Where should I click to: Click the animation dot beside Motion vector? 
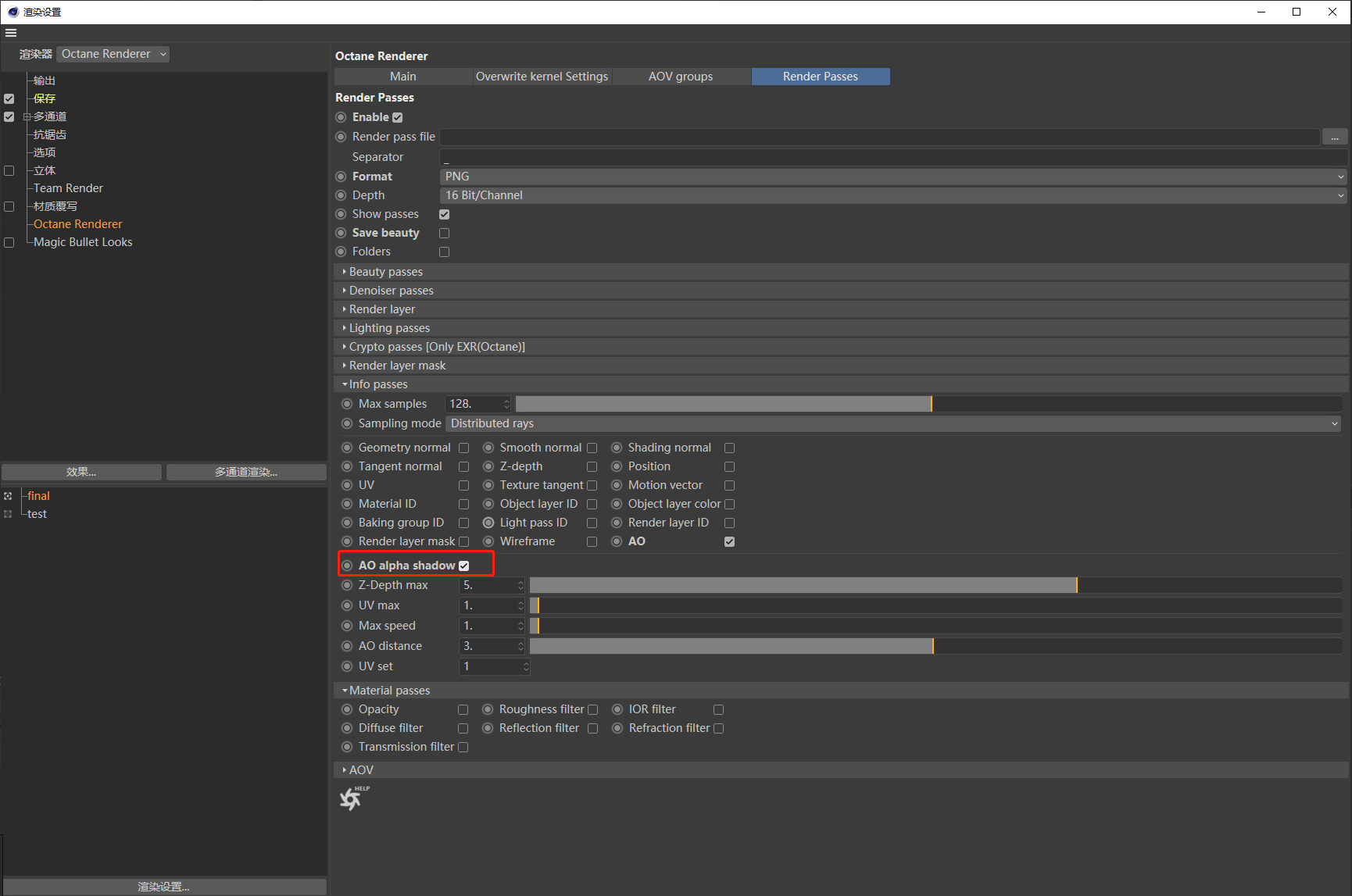tap(617, 485)
